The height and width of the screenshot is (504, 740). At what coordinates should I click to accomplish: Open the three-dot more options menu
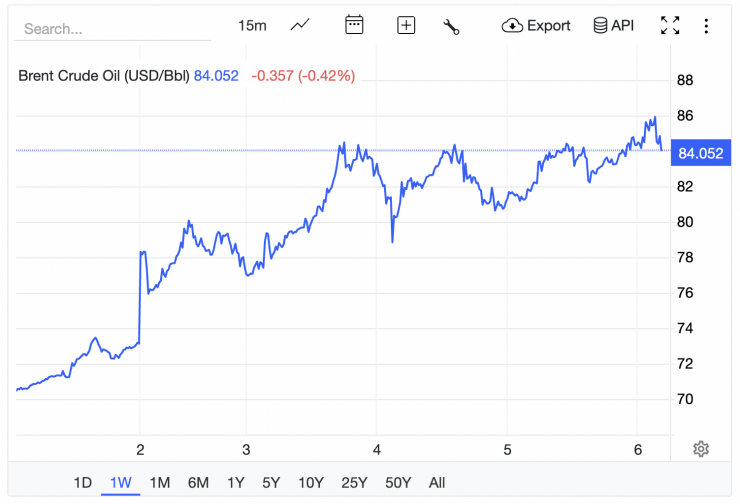[707, 26]
